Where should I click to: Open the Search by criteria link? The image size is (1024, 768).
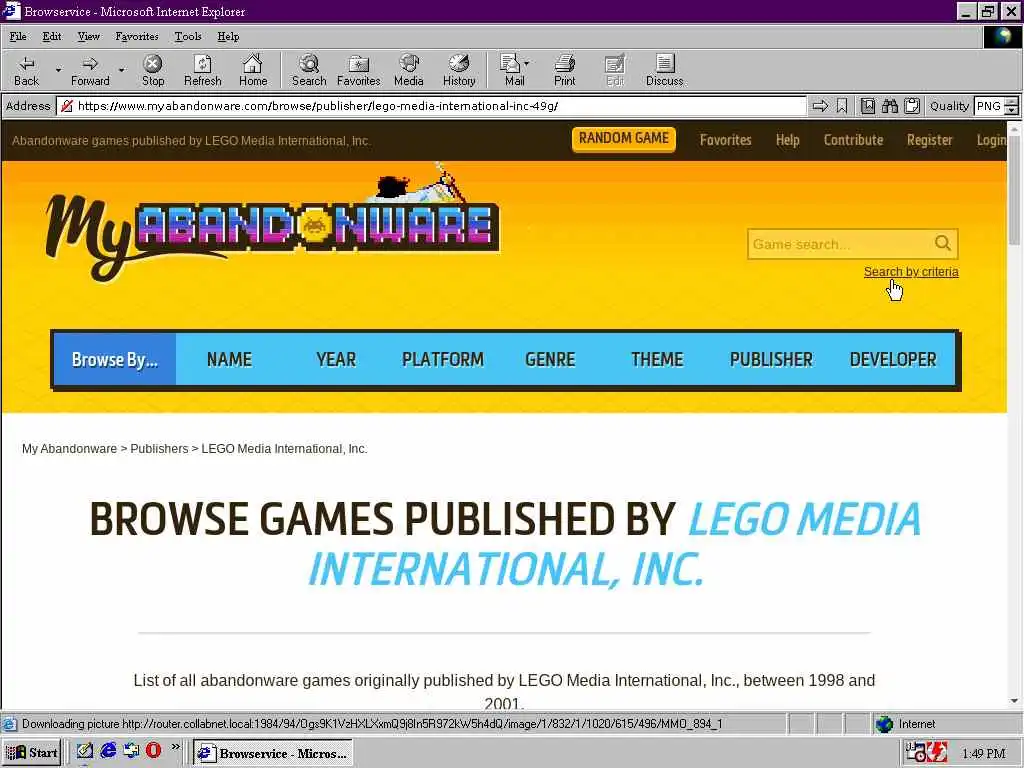[911, 272]
